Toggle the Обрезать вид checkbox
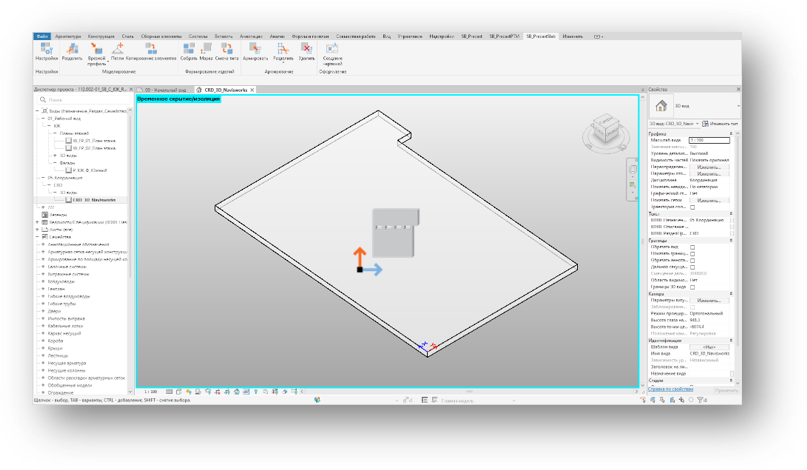 693,247
